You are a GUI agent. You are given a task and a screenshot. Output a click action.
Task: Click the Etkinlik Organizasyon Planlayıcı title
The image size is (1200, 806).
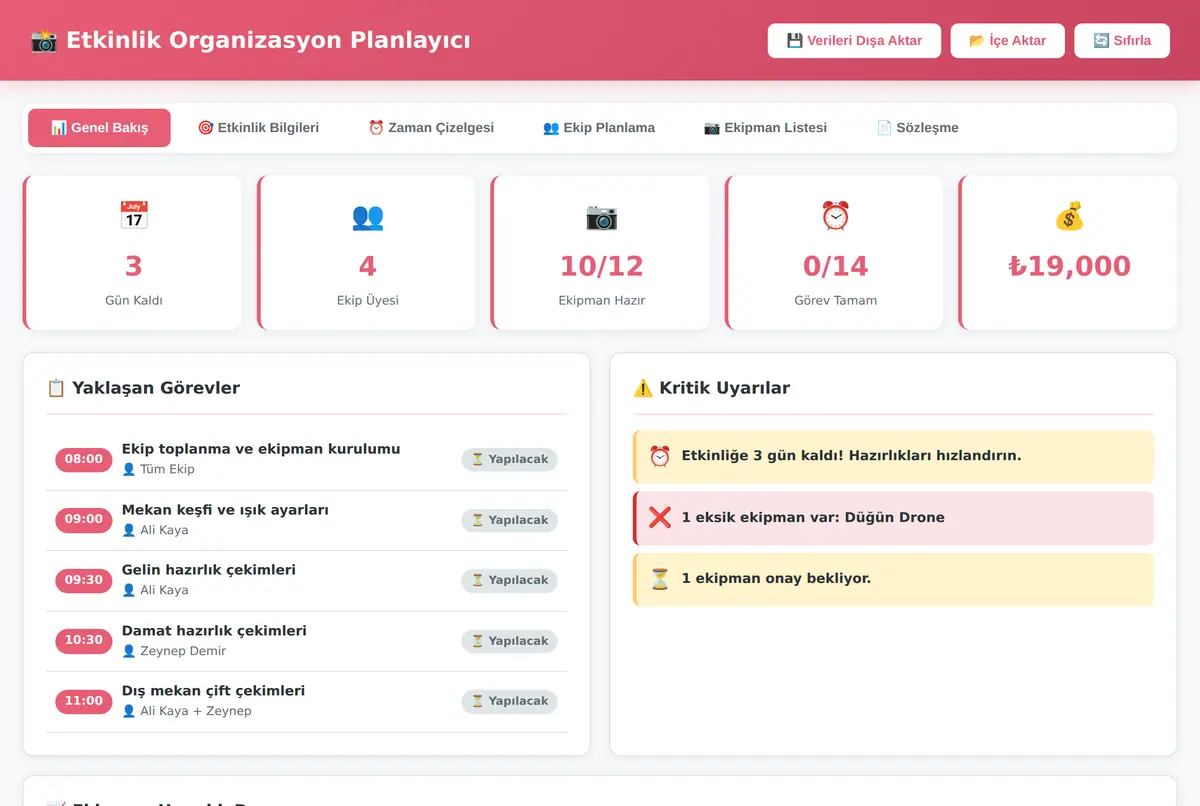268,41
